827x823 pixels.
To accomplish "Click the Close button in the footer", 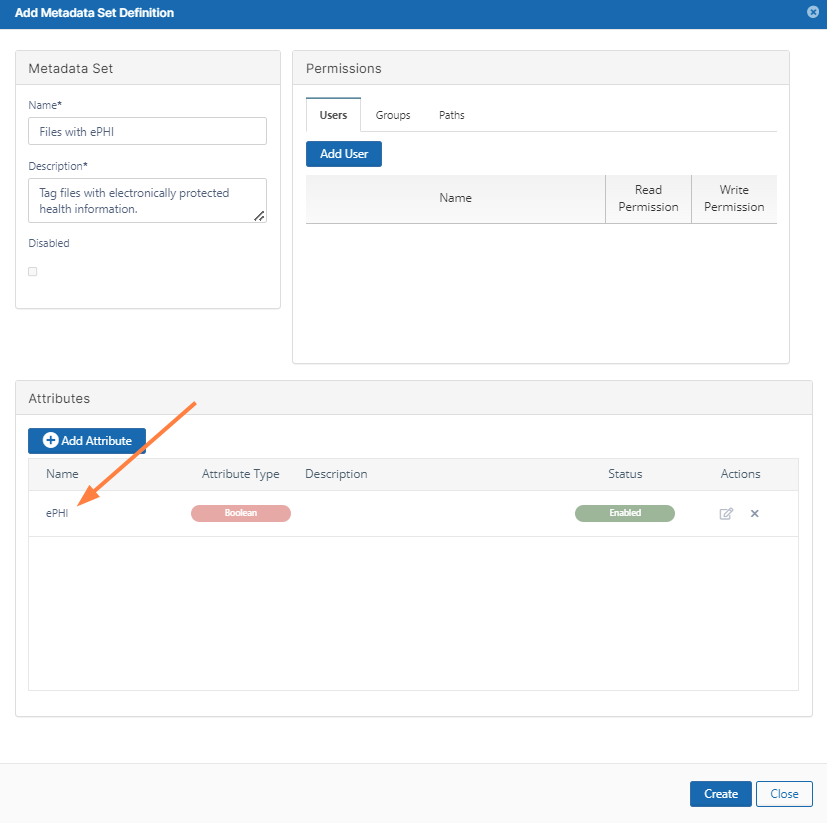I will 784,794.
